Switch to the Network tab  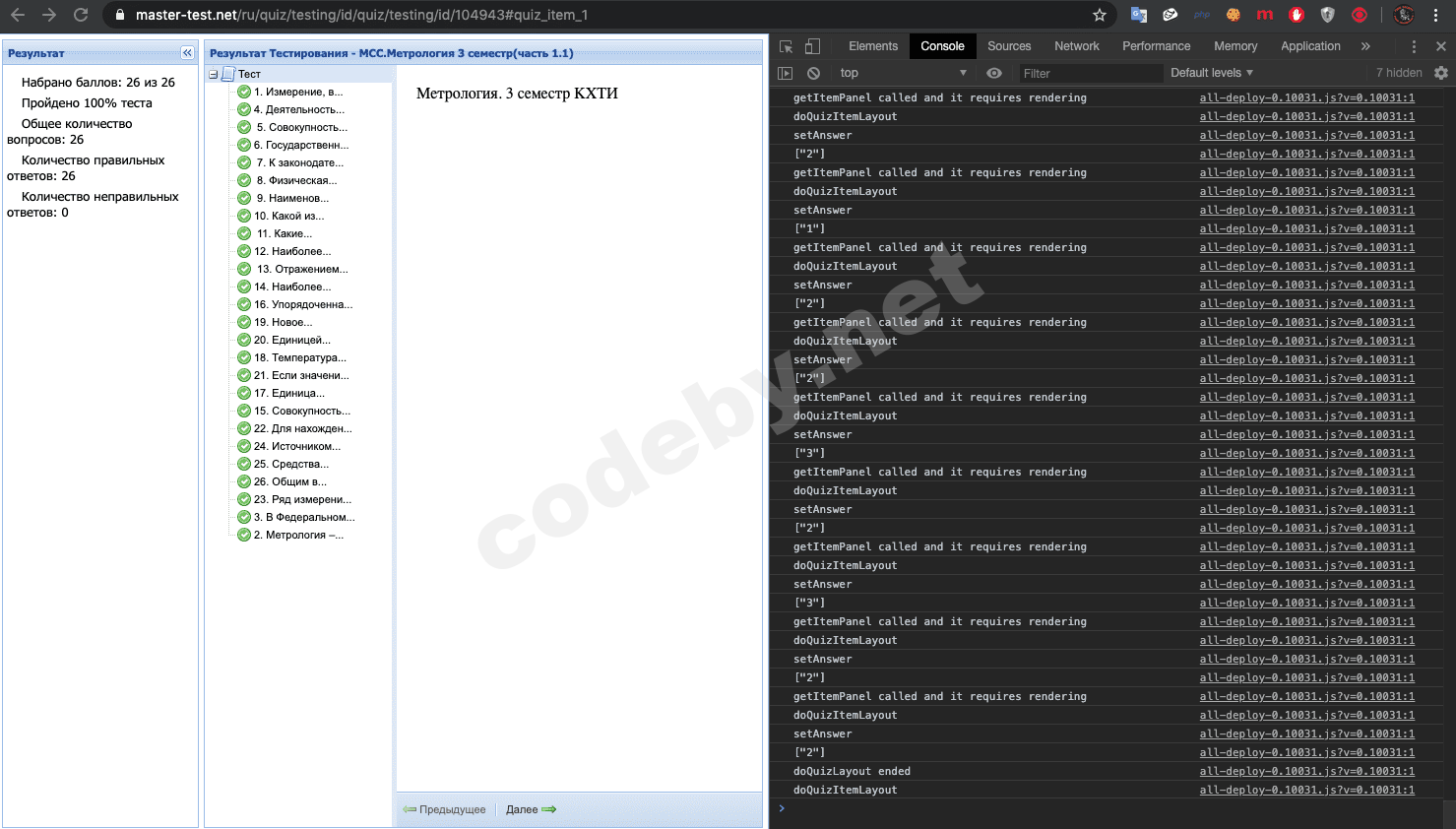tap(1077, 46)
